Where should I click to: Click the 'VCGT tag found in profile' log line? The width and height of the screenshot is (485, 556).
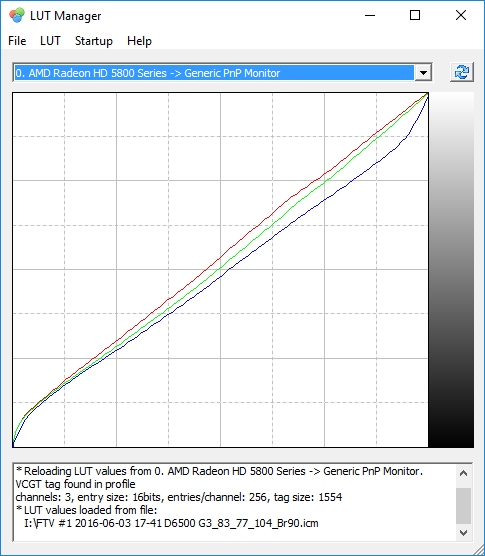(76, 484)
